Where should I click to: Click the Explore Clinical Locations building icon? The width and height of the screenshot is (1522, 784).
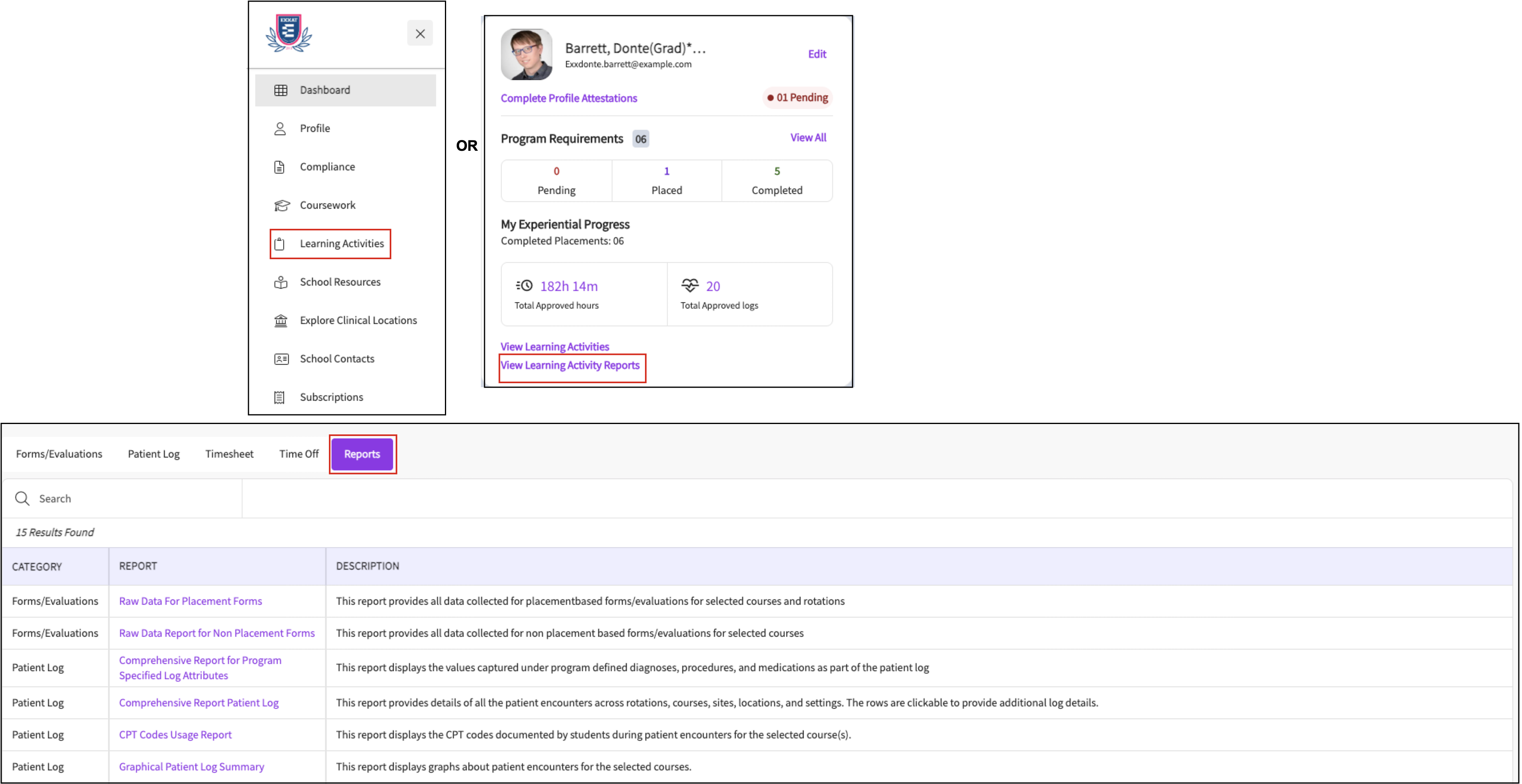pyautogui.click(x=280, y=320)
